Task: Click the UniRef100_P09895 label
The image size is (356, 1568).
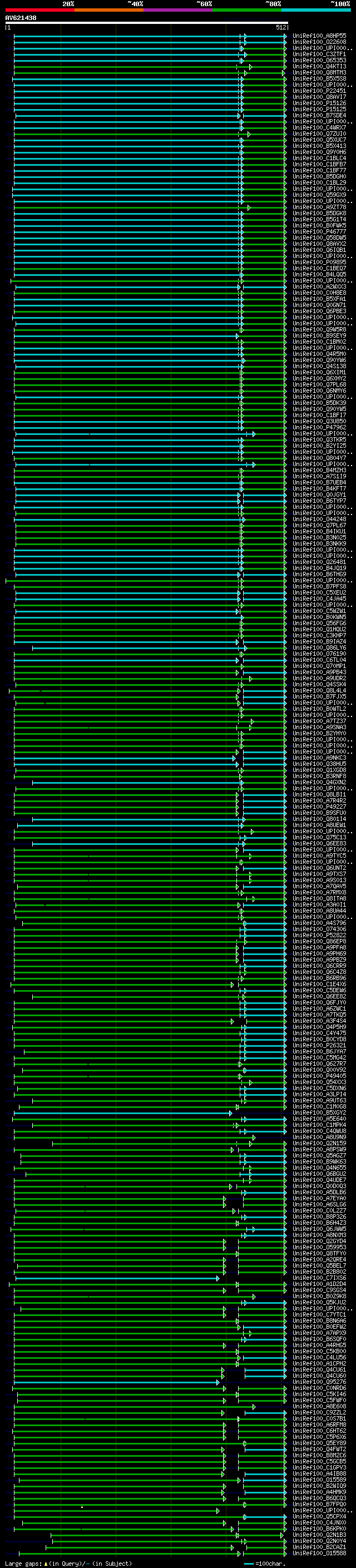Action: pos(319,262)
